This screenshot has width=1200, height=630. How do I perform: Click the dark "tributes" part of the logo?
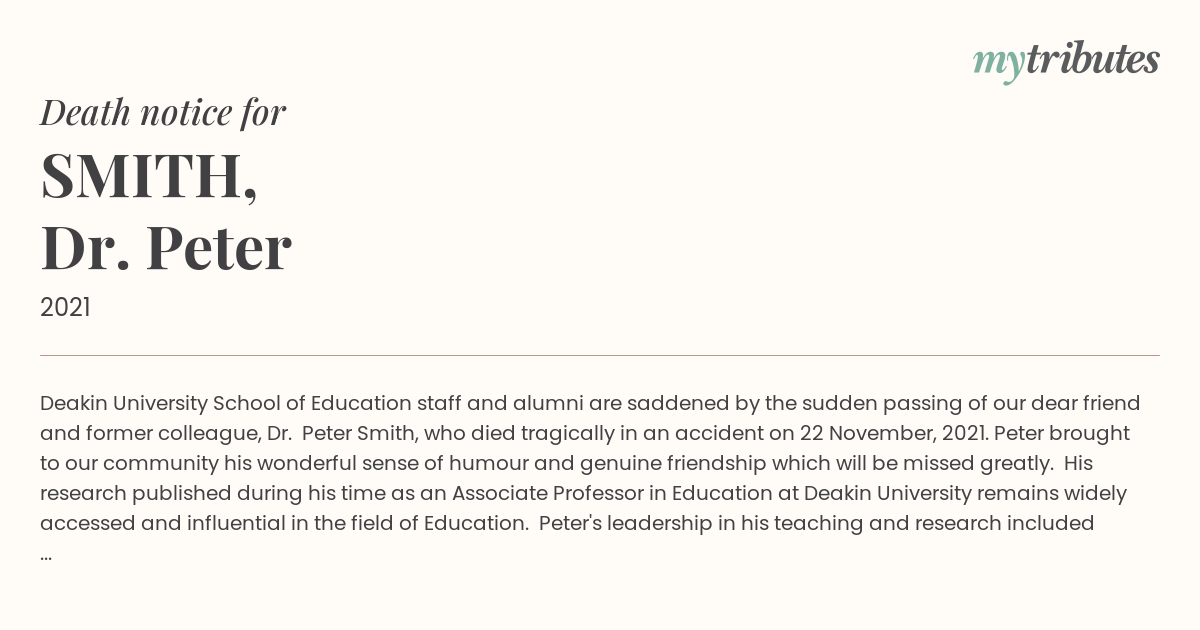(x=1092, y=59)
